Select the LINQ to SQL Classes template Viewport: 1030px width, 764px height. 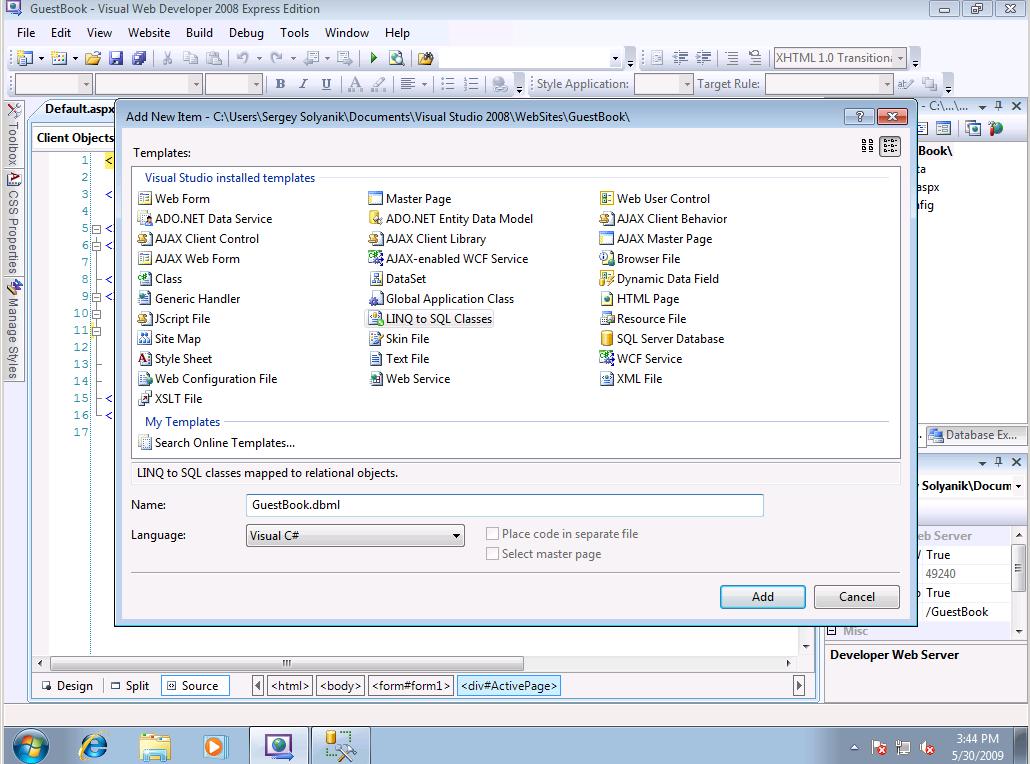[430, 319]
